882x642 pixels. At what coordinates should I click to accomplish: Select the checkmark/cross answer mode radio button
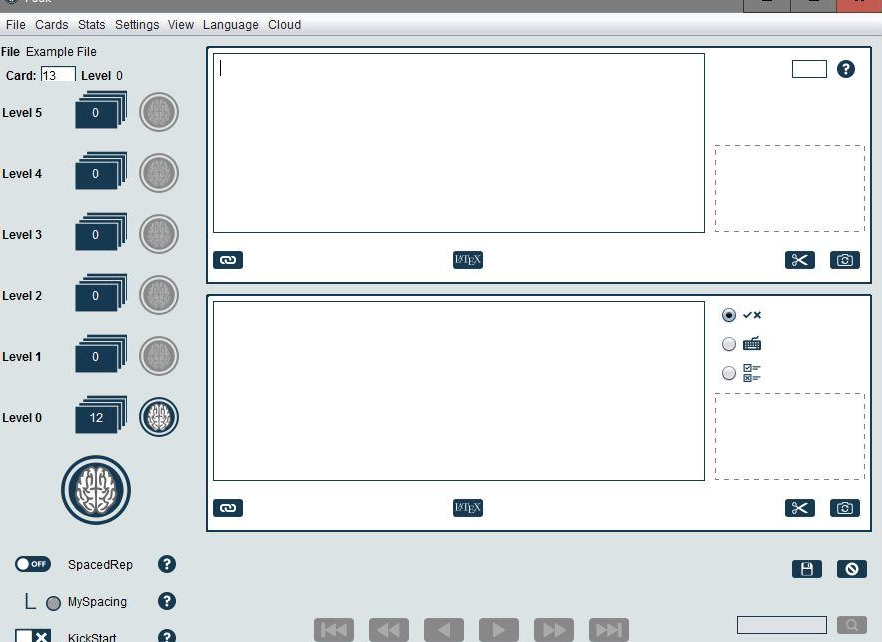tap(729, 315)
